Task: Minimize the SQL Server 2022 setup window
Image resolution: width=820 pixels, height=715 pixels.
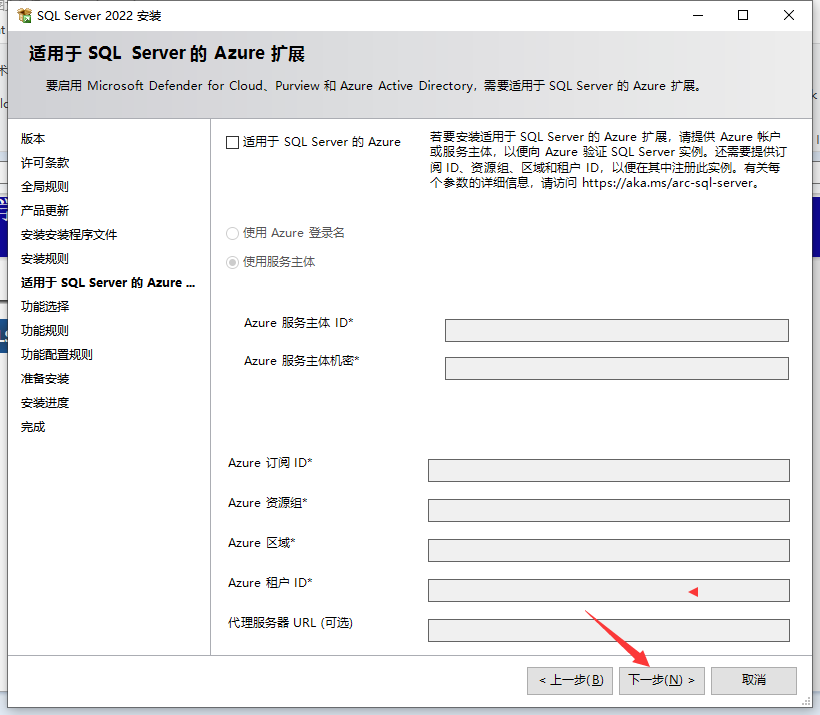Action: click(x=698, y=16)
